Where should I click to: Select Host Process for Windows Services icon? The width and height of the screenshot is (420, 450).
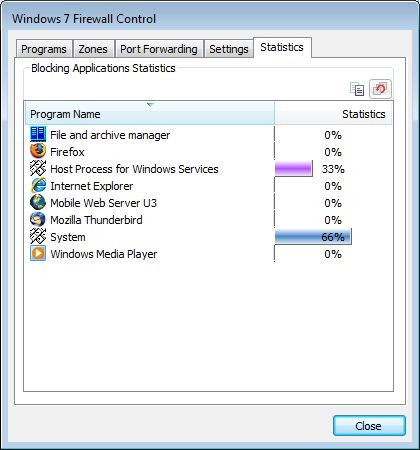pos(38,168)
